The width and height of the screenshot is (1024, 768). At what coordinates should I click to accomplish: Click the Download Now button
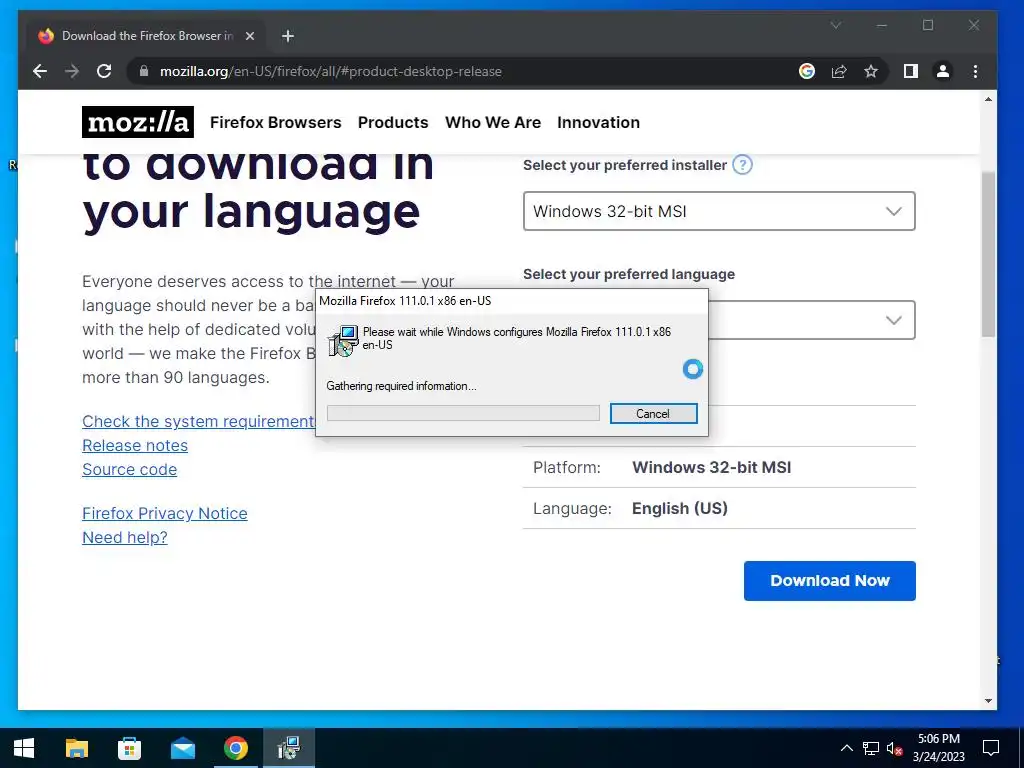pos(829,581)
